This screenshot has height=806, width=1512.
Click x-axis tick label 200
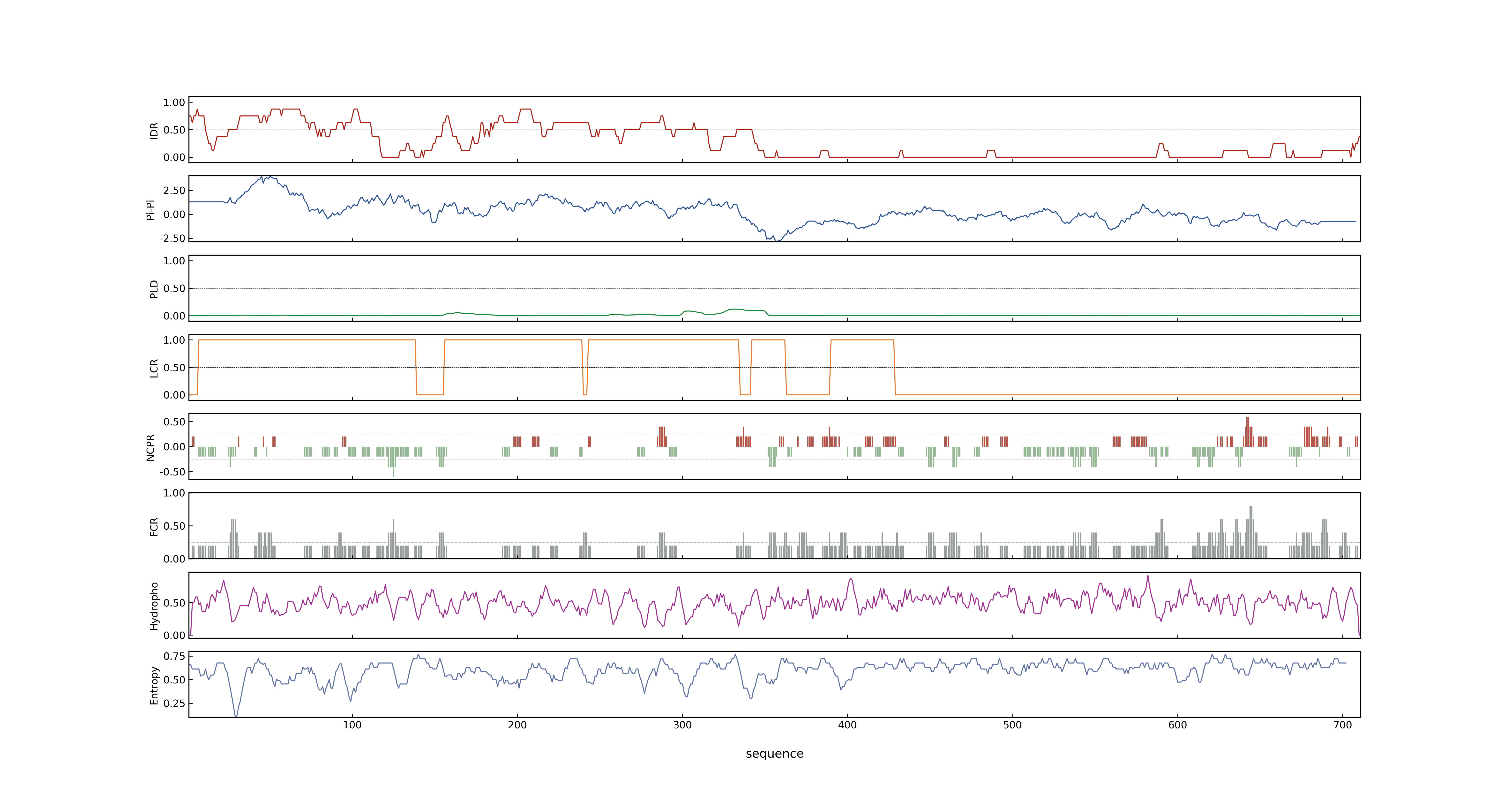click(517, 725)
